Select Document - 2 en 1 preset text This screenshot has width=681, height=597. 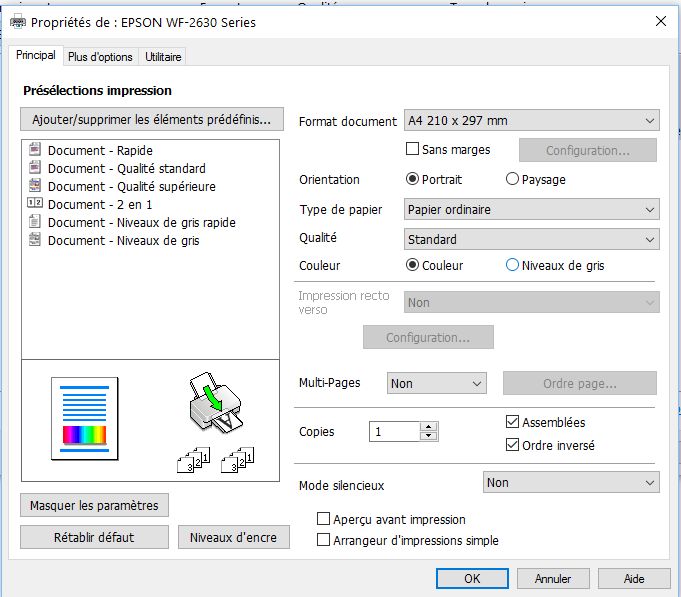pos(100,204)
